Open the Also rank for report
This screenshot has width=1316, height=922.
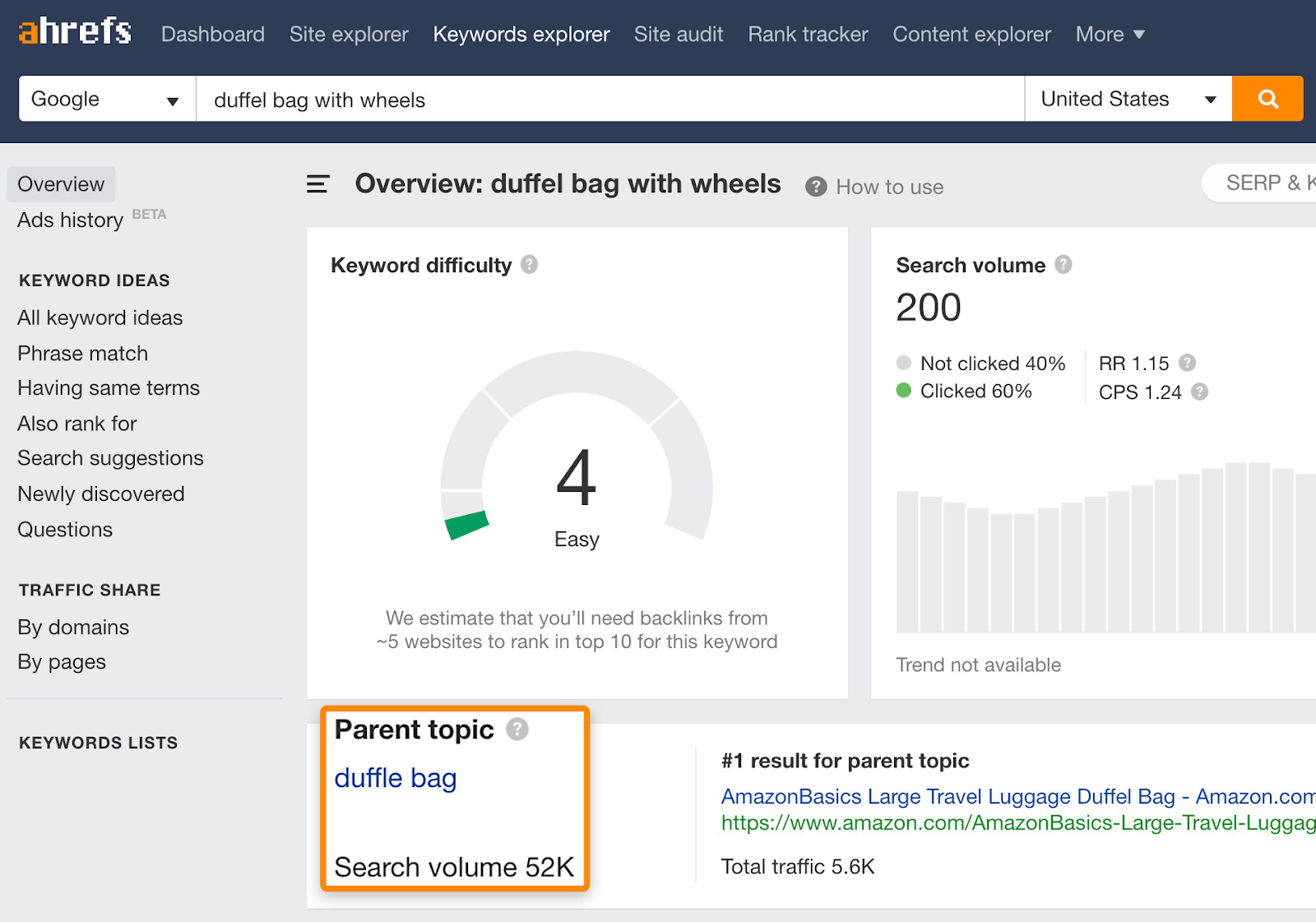click(x=77, y=424)
